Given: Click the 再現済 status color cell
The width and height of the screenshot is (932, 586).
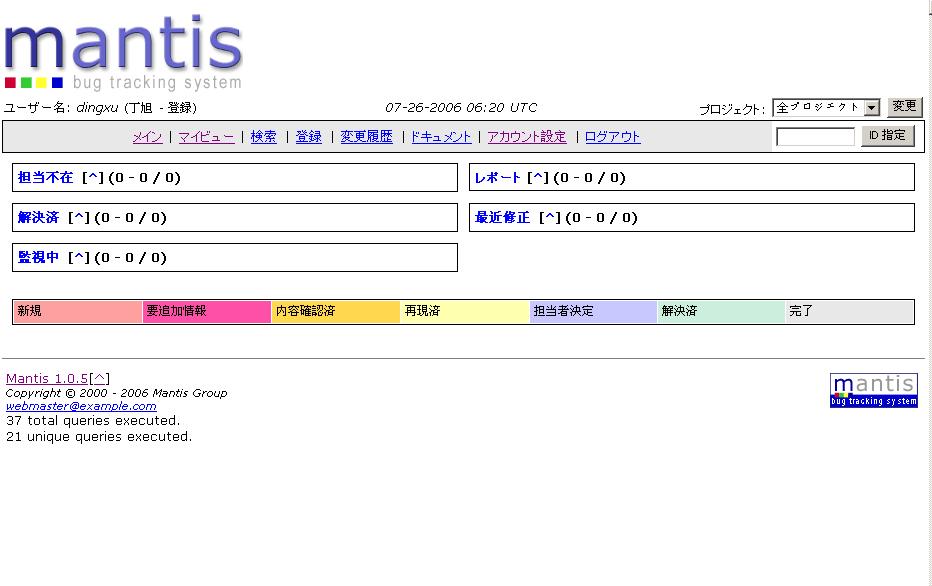Looking at the screenshot, I should coord(465,311).
